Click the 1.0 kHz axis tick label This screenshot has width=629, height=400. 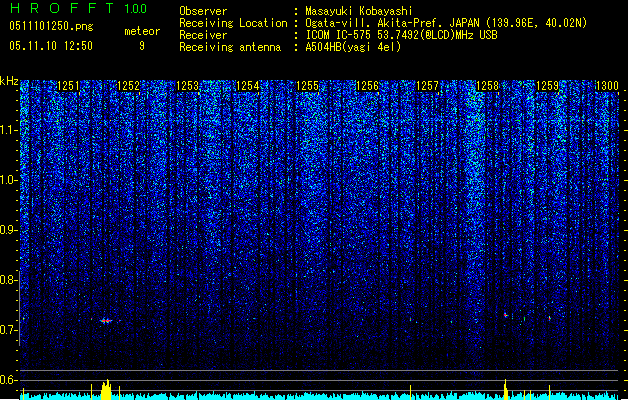point(8,181)
